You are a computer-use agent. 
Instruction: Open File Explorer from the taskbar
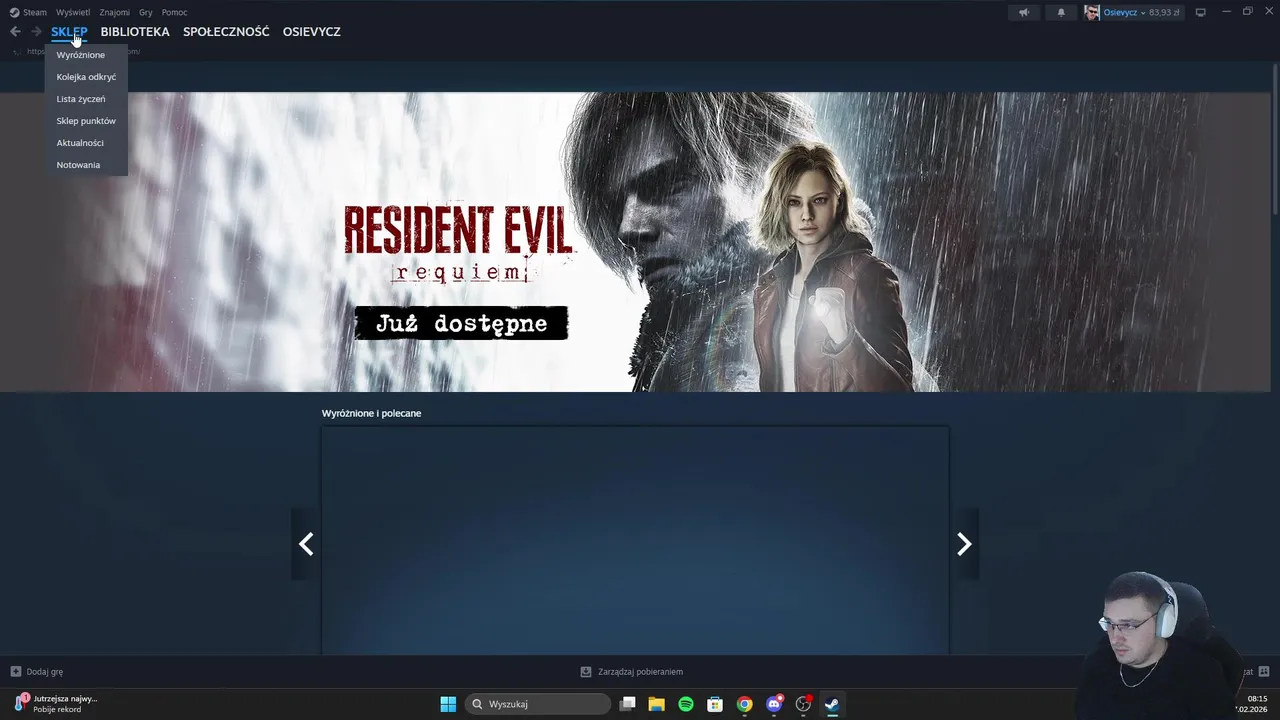(x=656, y=704)
